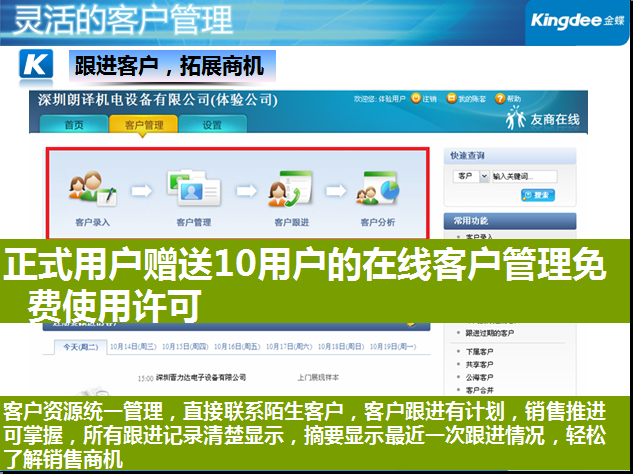Screen dimensions: 633x474
Task: Switch to the 首页 tab
Action: click(74, 124)
